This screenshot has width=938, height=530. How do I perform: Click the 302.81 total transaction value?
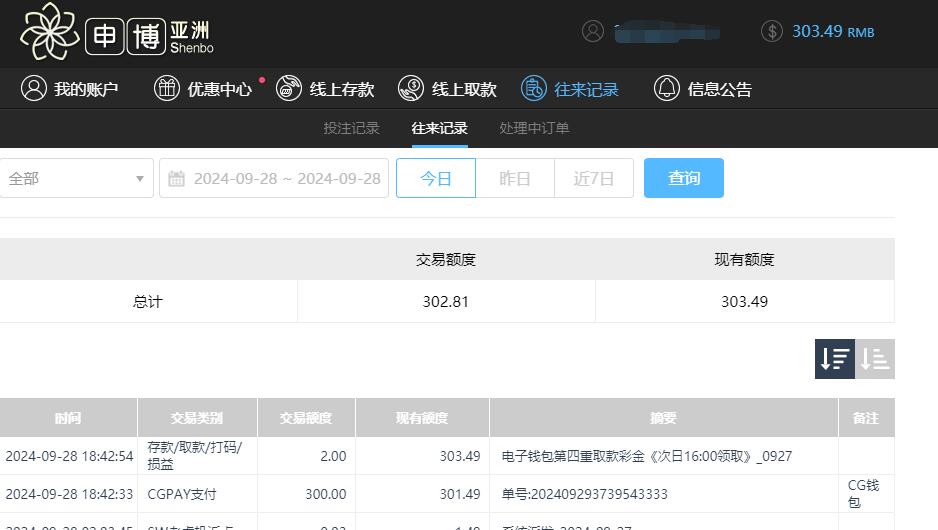coord(446,301)
